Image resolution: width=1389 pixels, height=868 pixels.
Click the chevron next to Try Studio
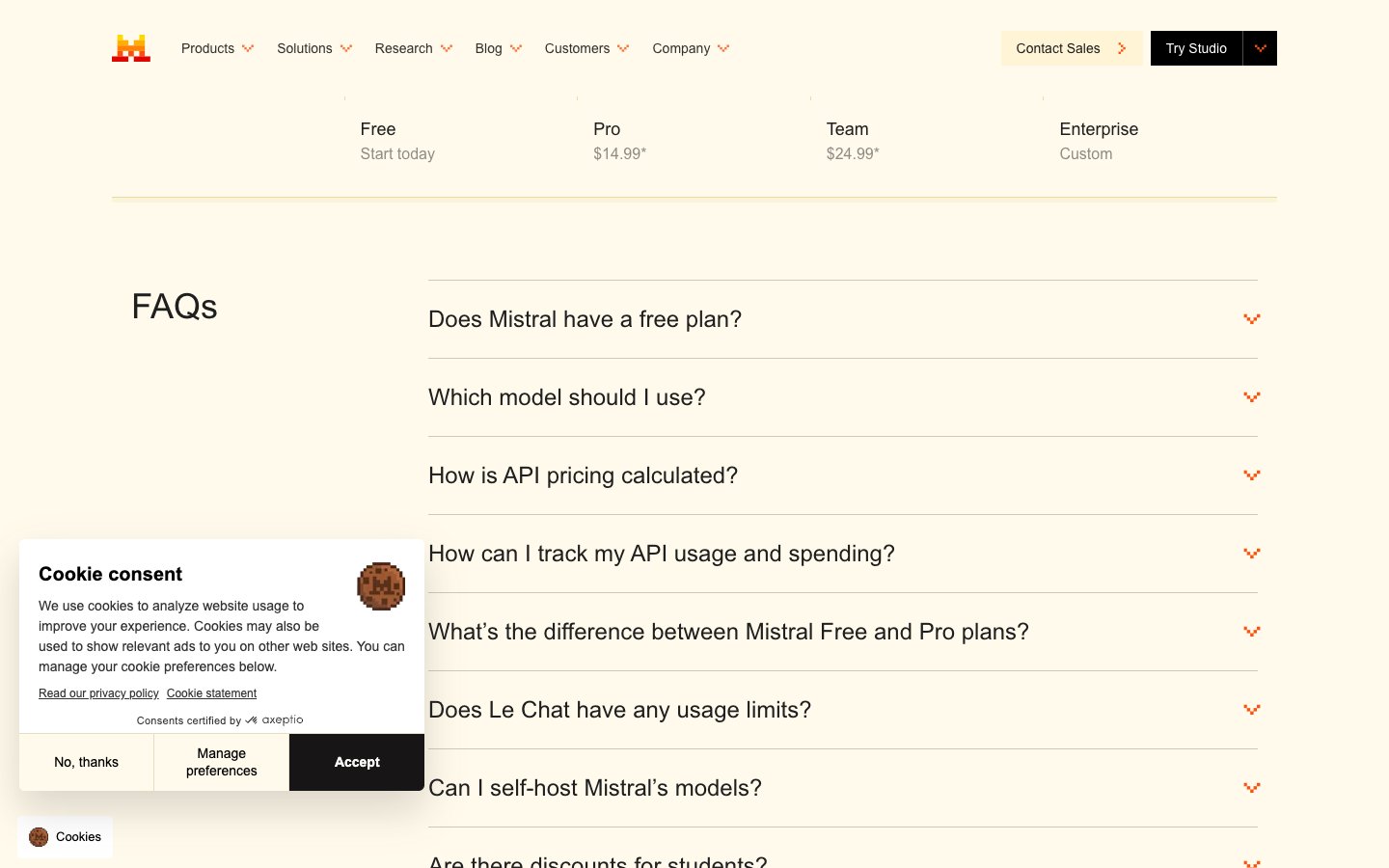[x=1260, y=47]
